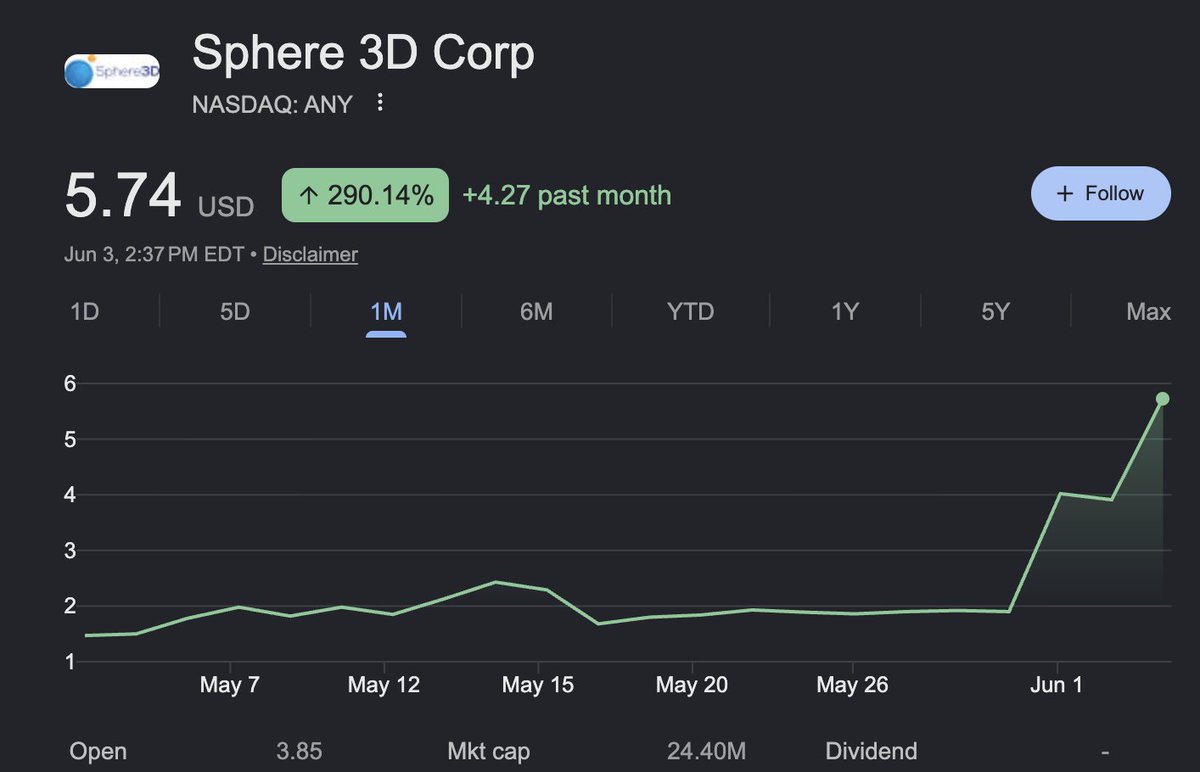Viewport: 1200px width, 772px height.
Task: Click the Mkt cap value 24.40M
Action: [x=705, y=751]
